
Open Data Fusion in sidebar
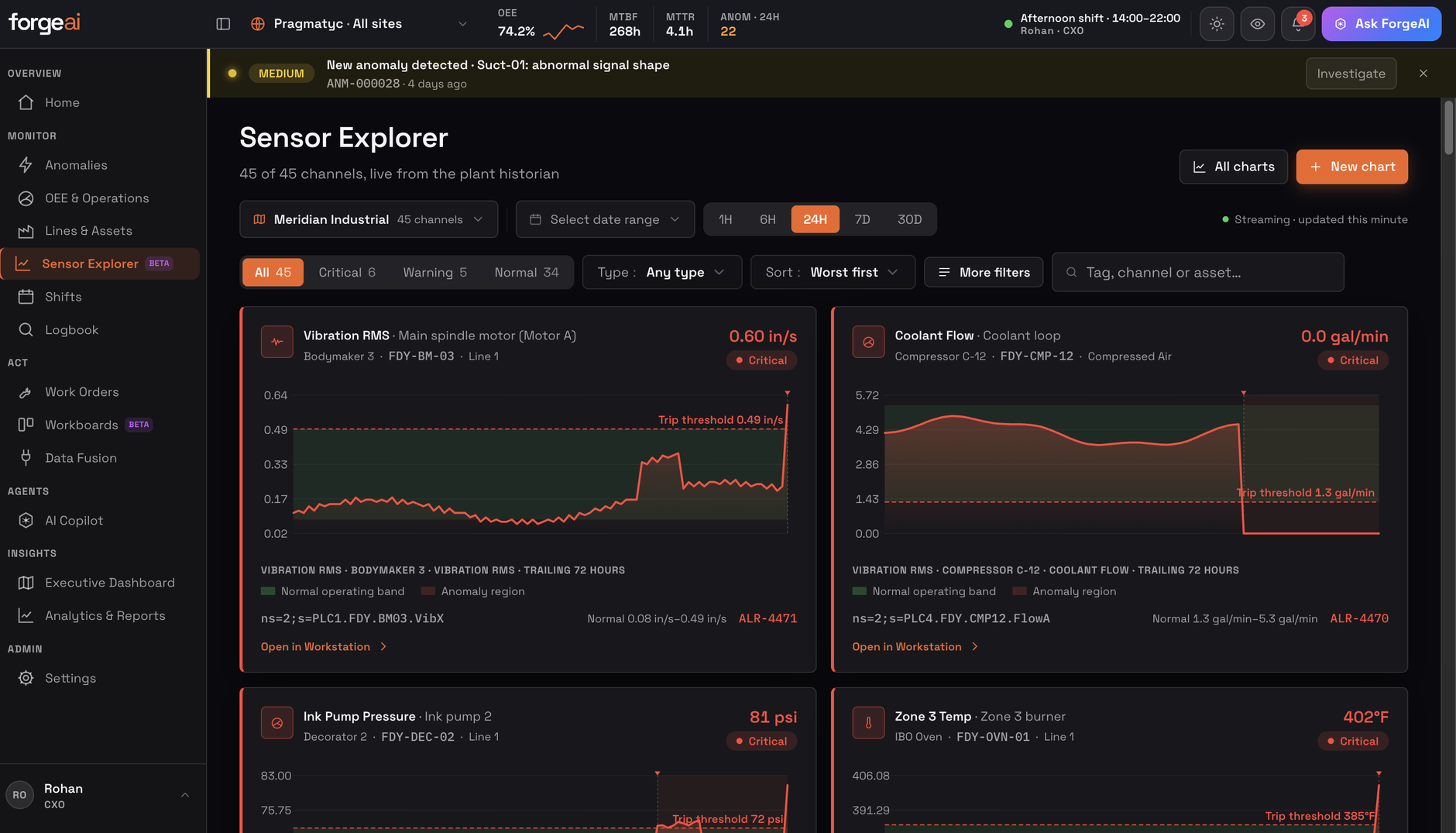click(x=100, y=458)
